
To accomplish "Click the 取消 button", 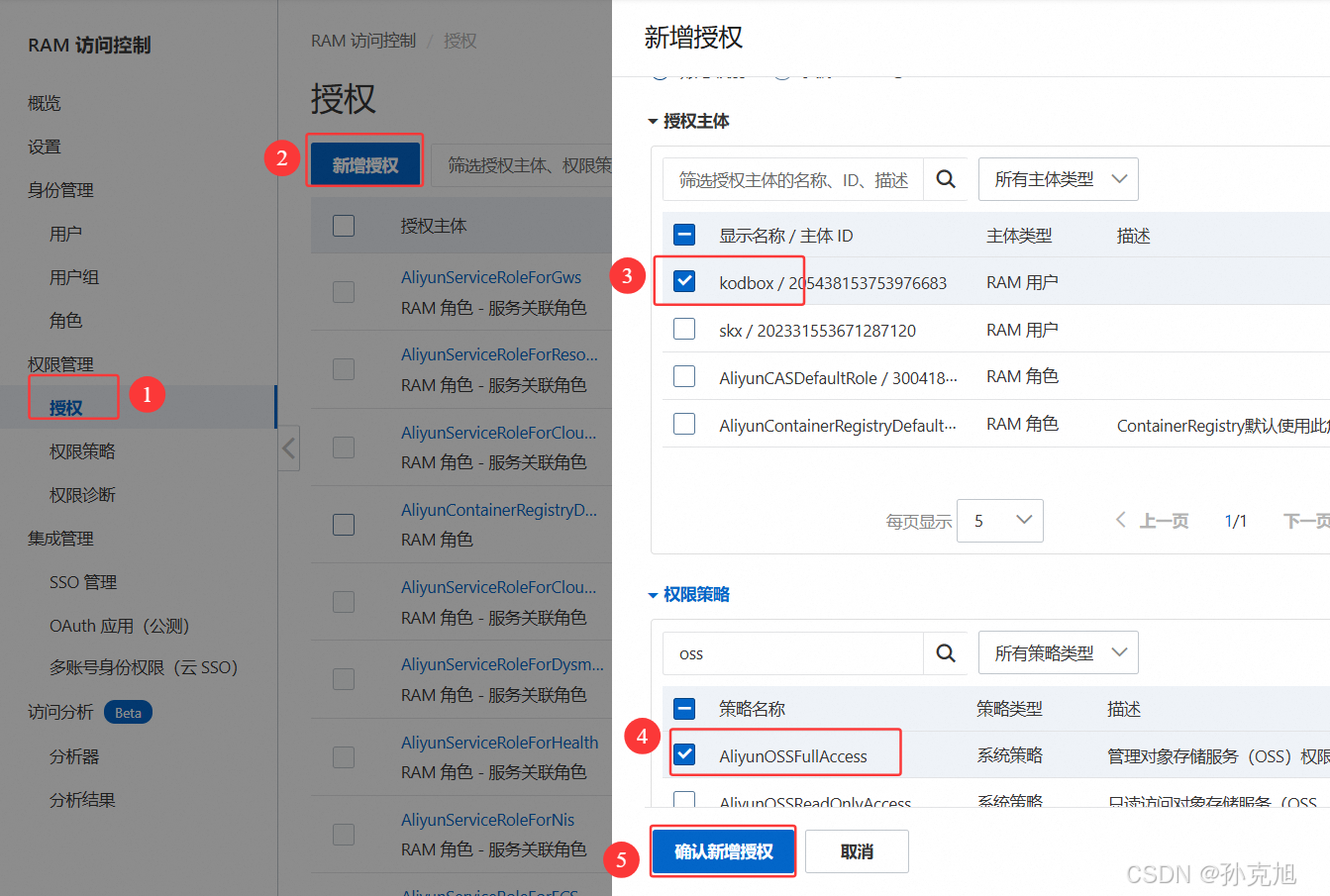I will 857,851.
